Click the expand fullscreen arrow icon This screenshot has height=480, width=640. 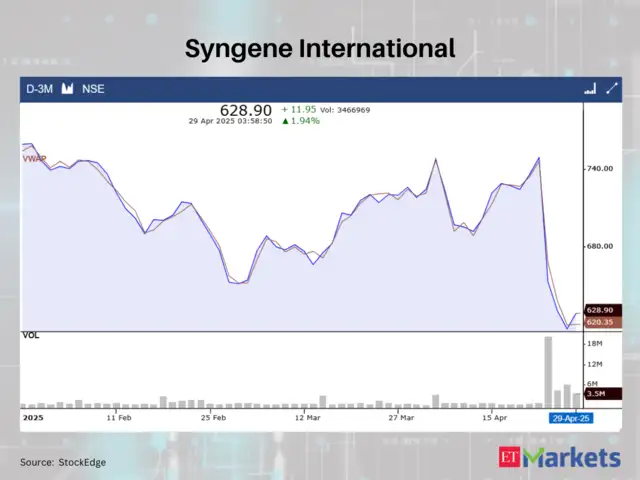point(611,89)
